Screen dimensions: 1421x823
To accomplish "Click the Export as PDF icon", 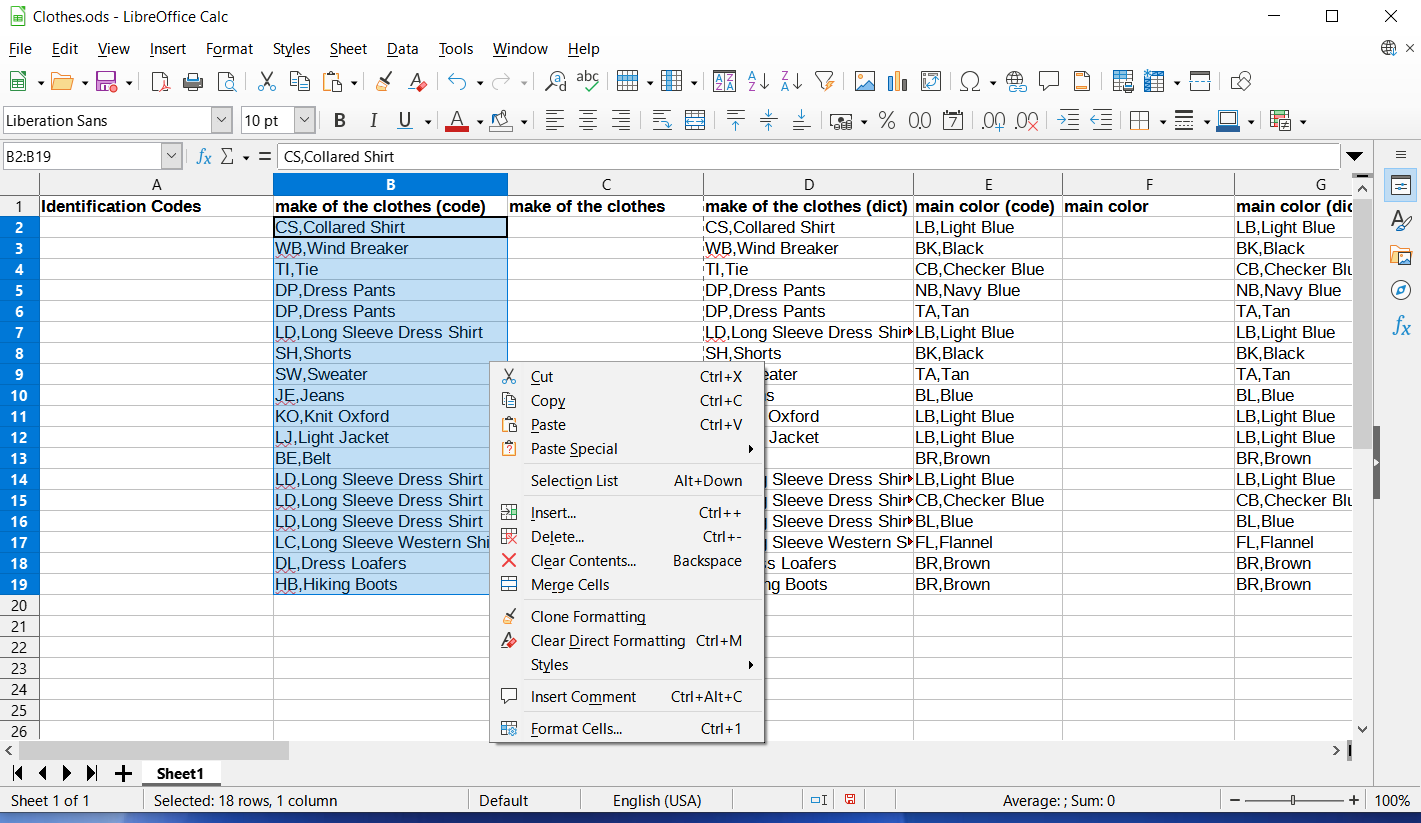I will [x=160, y=82].
